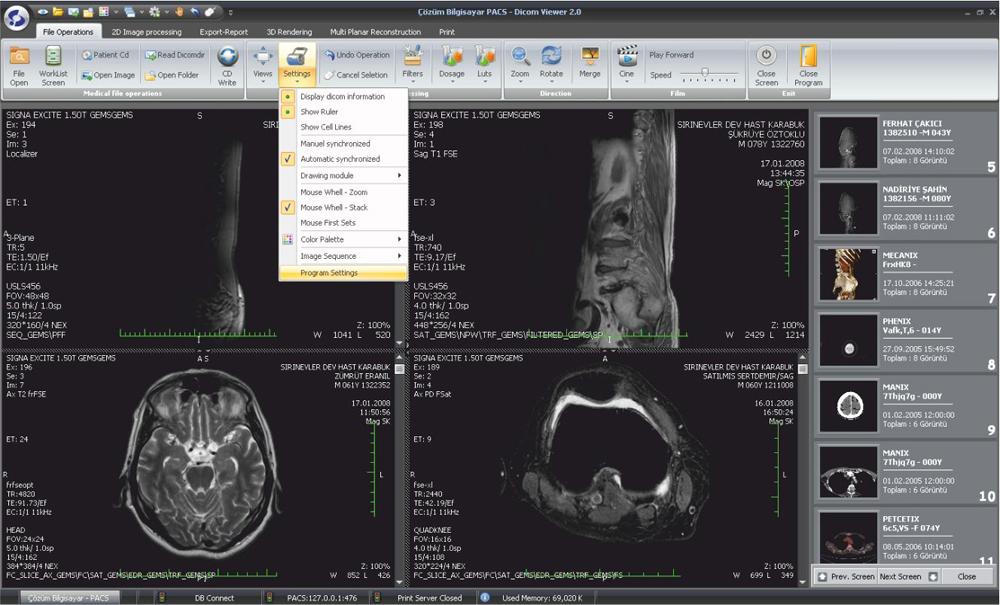Viewport: 1000px width, 605px height.
Task: Click Next Screen button
Action: pos(908,576)
